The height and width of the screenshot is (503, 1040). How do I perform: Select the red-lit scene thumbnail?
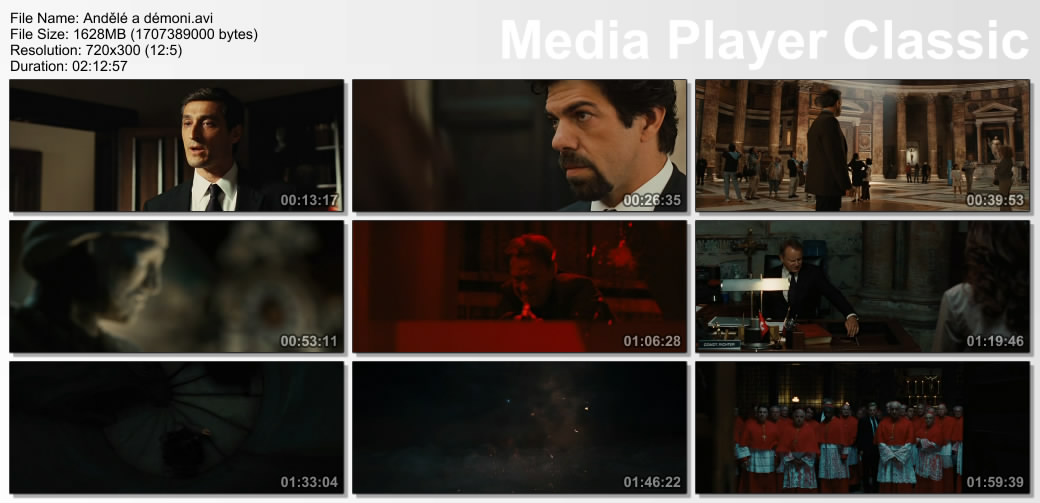tap(519, 286)
